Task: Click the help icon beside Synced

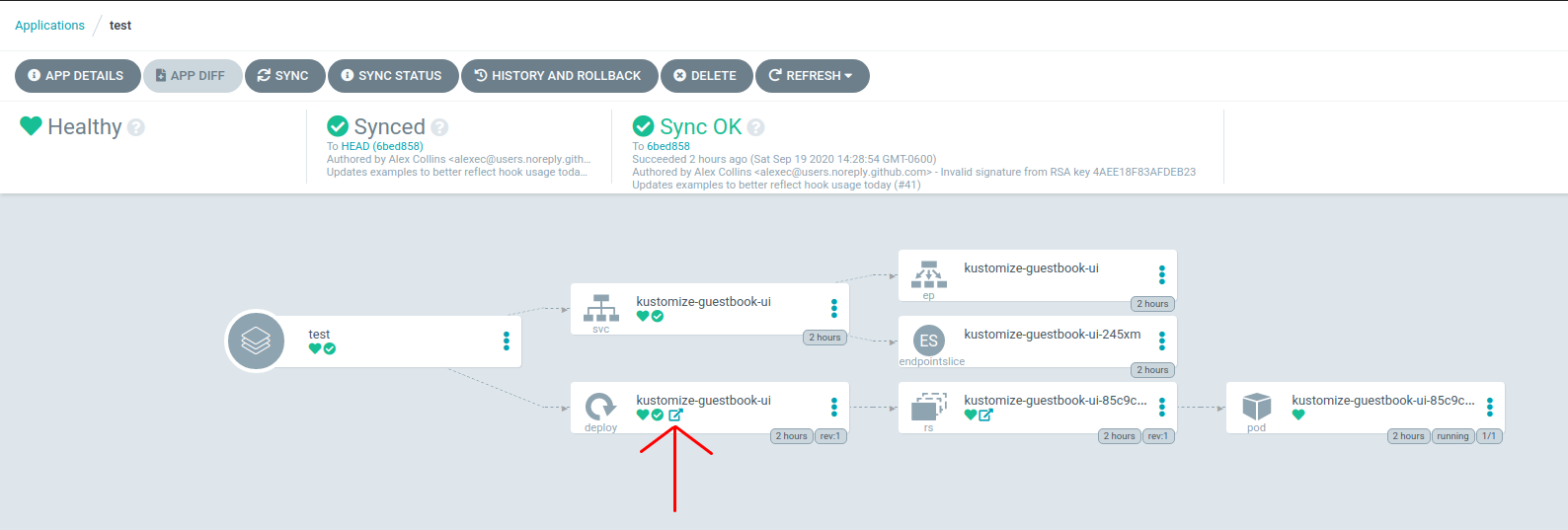Action: click(x=439, y=127)
